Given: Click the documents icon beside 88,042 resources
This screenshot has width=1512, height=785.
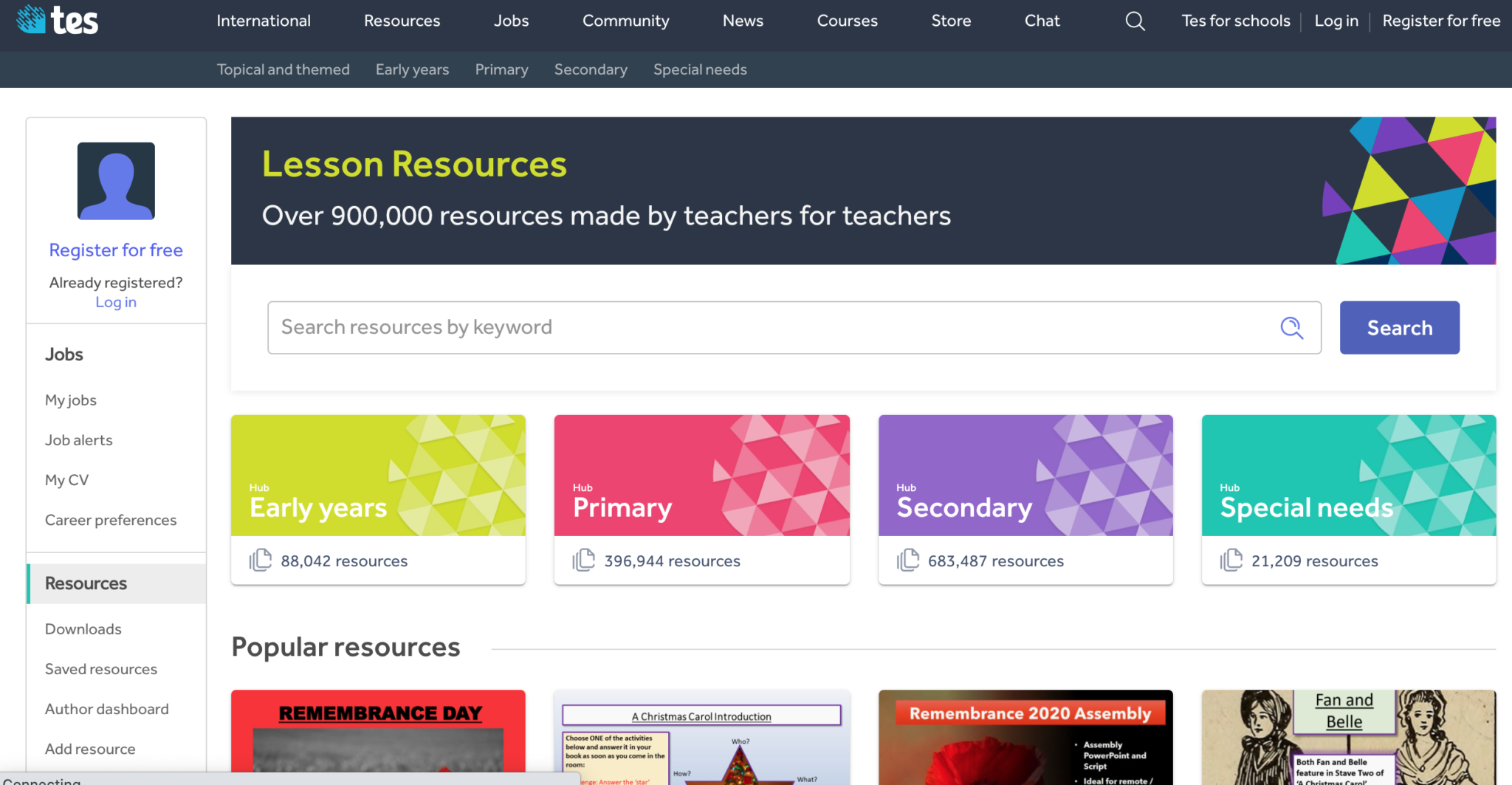Looking at the screenshot, I should [x=261, y=561].
